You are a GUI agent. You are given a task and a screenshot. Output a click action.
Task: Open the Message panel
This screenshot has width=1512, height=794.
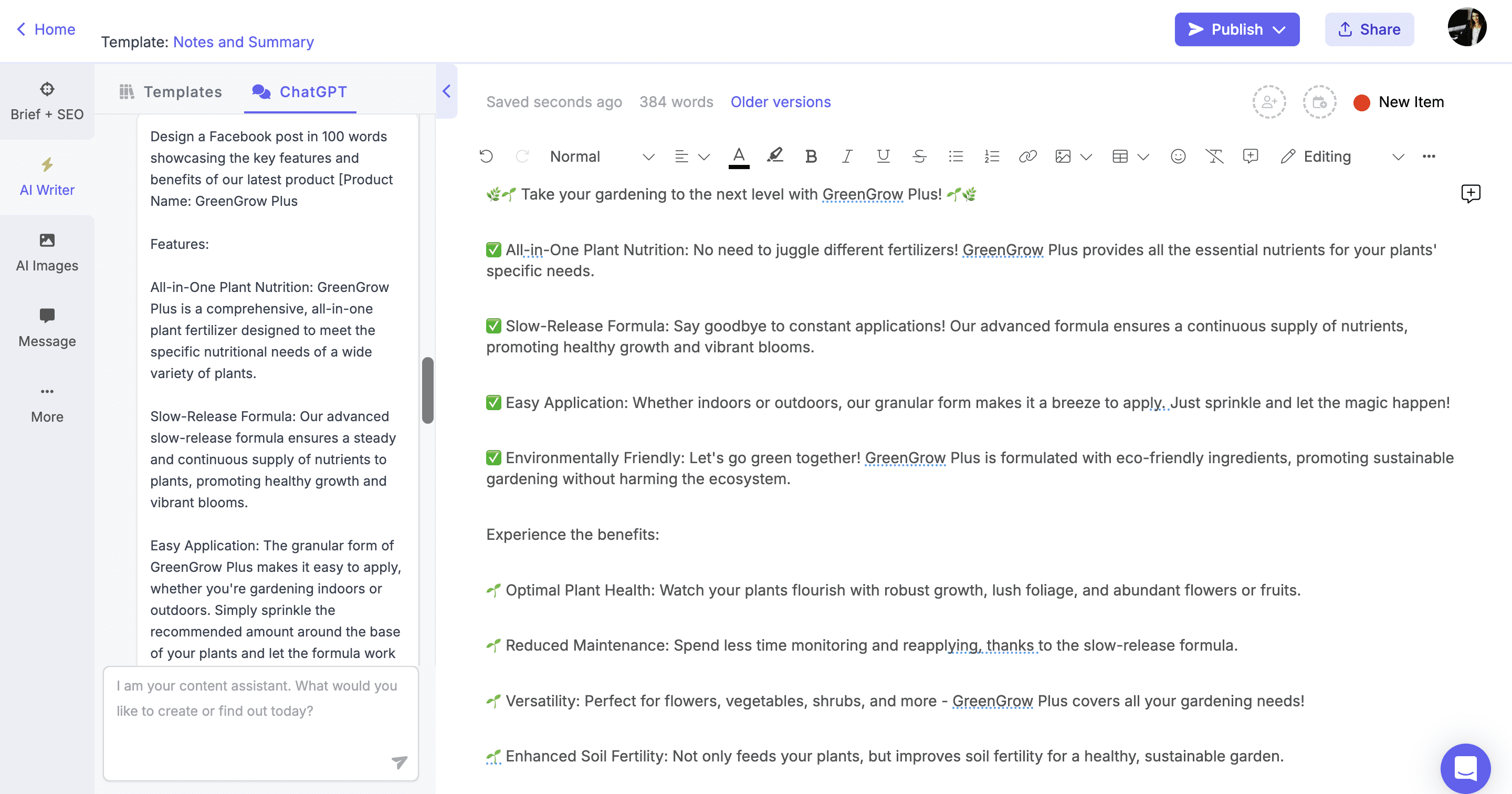click(47, 328)
